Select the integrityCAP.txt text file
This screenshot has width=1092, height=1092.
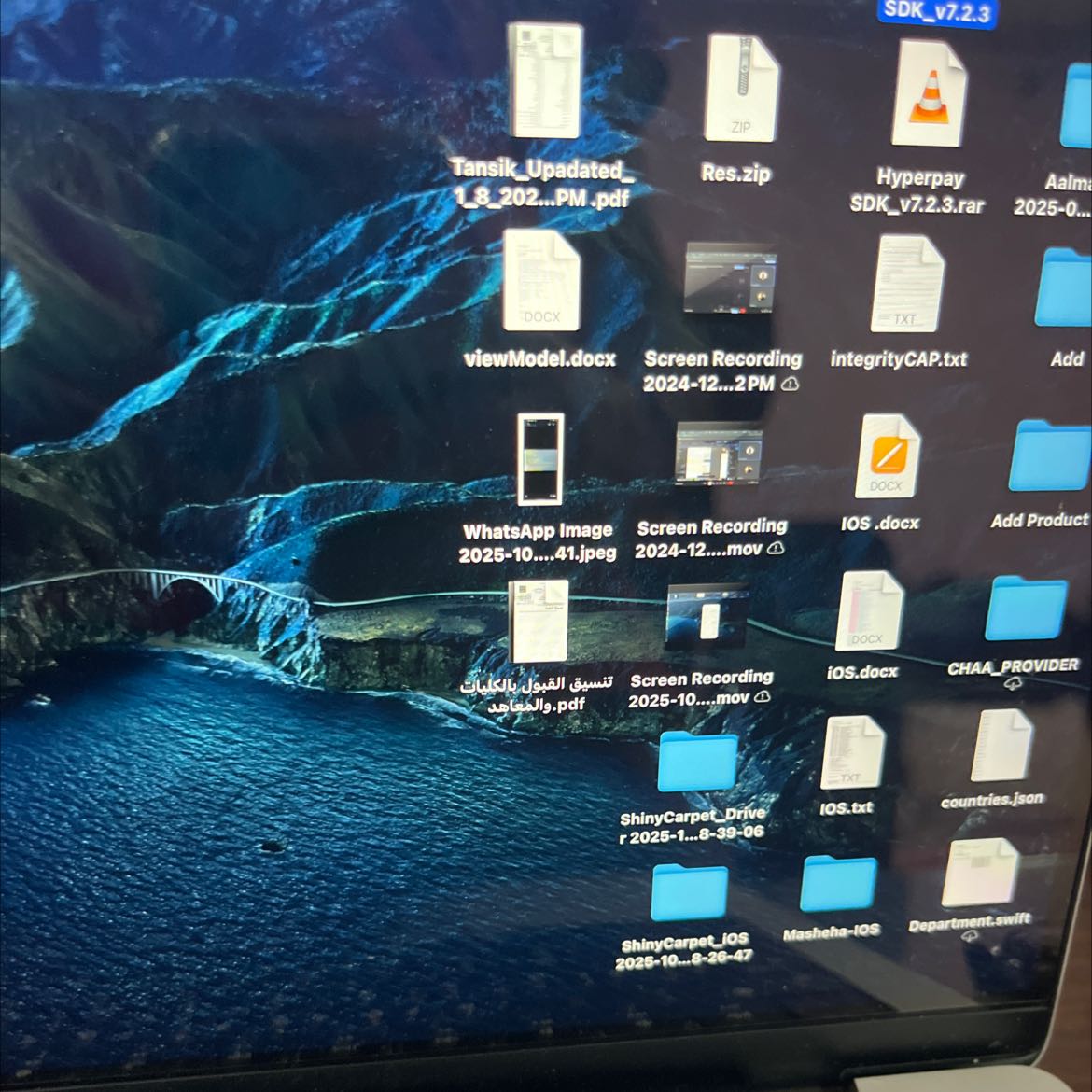click(905, 284)
